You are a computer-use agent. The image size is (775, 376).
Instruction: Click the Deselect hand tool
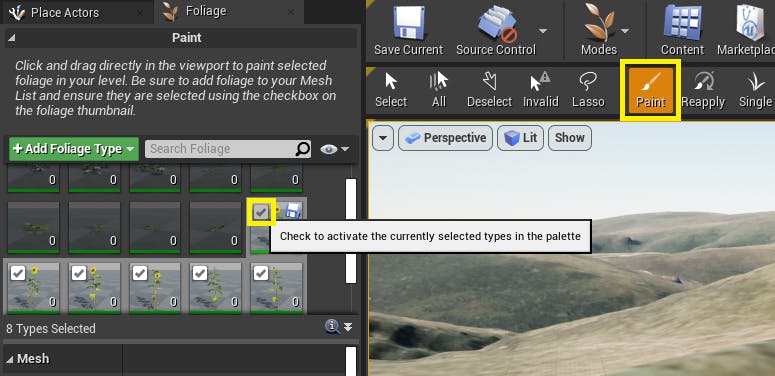489,90
